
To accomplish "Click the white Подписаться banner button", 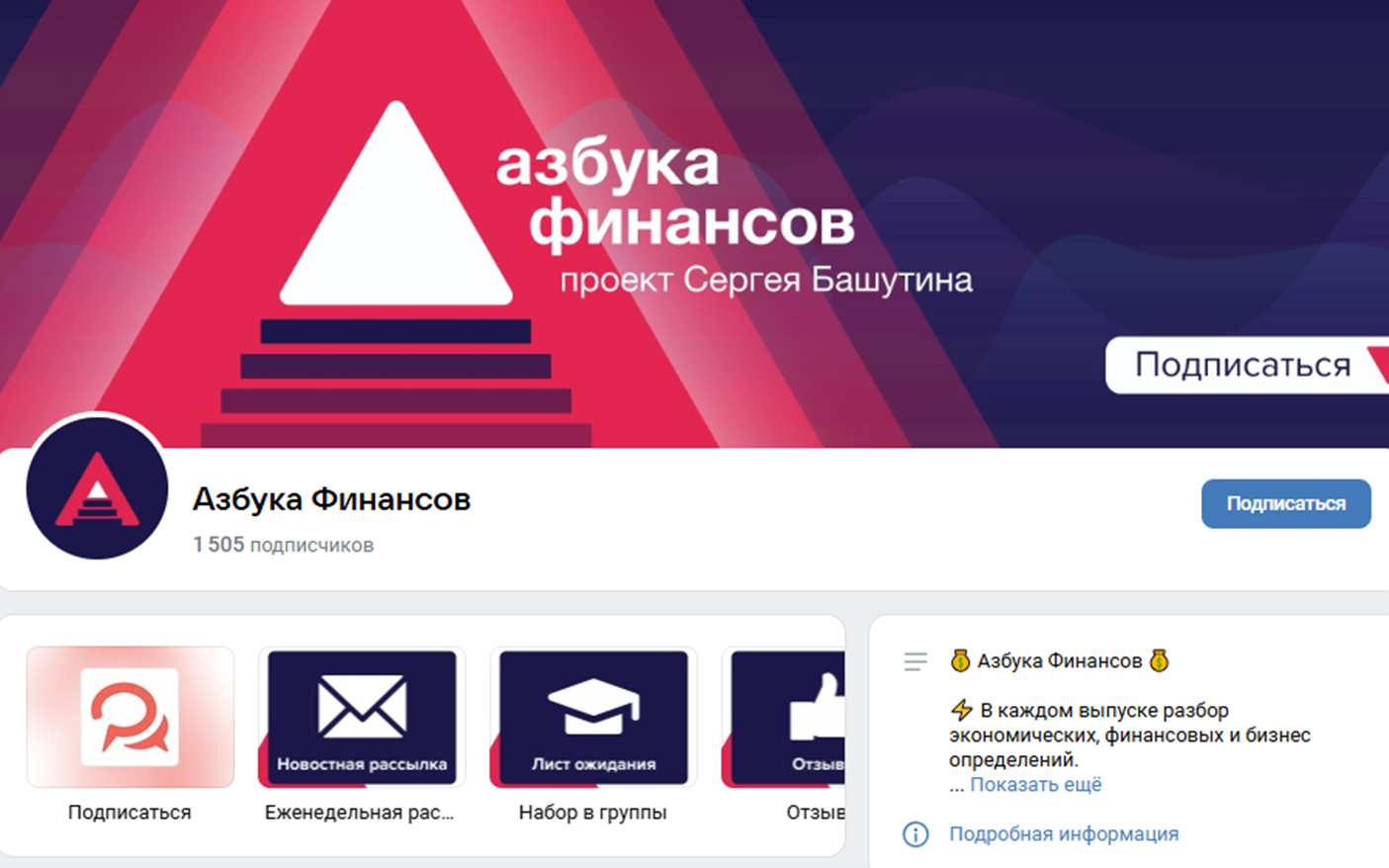I will point(1247,365).
